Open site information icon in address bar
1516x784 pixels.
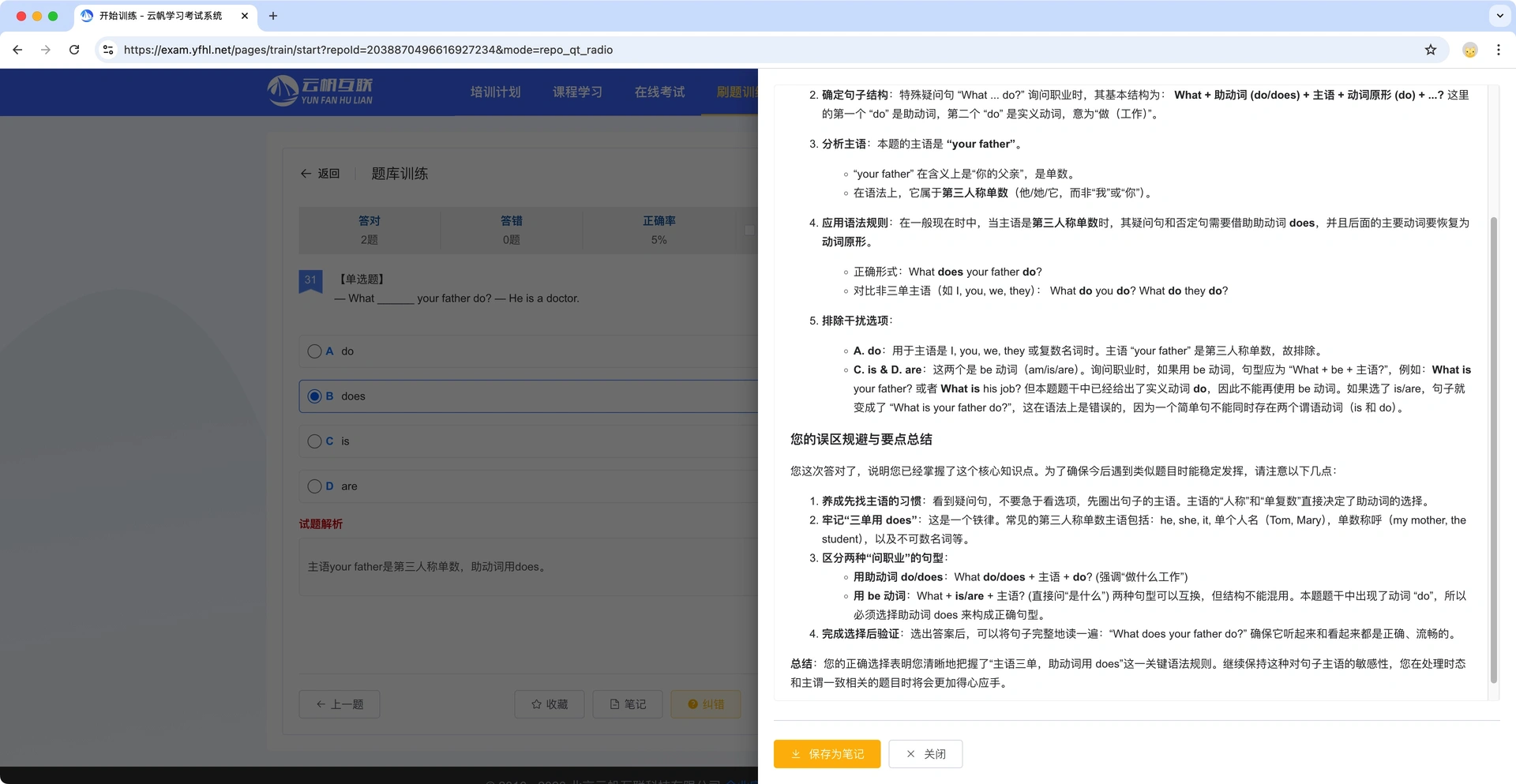pyautogui.click(x=108, y=50)
